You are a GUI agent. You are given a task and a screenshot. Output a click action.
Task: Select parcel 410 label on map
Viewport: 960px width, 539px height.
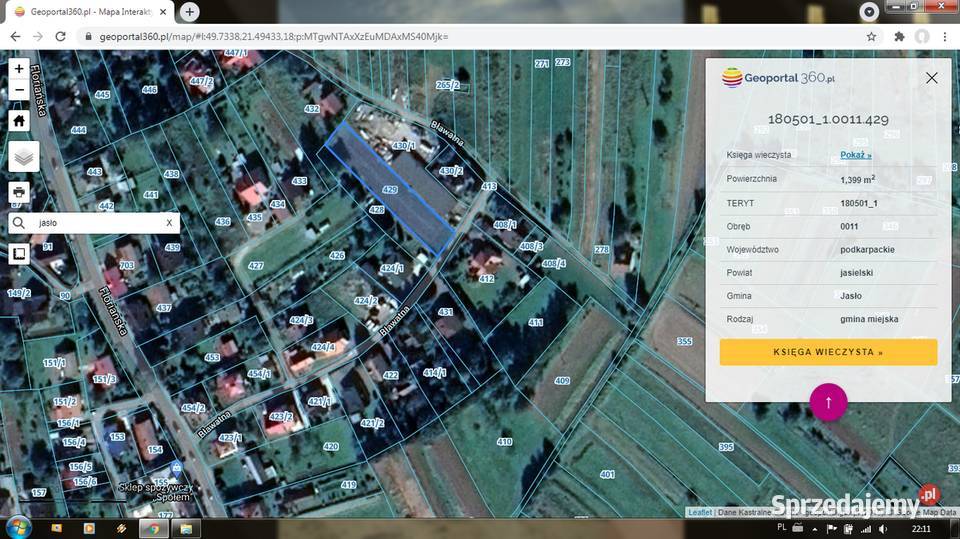pos(504,442)
